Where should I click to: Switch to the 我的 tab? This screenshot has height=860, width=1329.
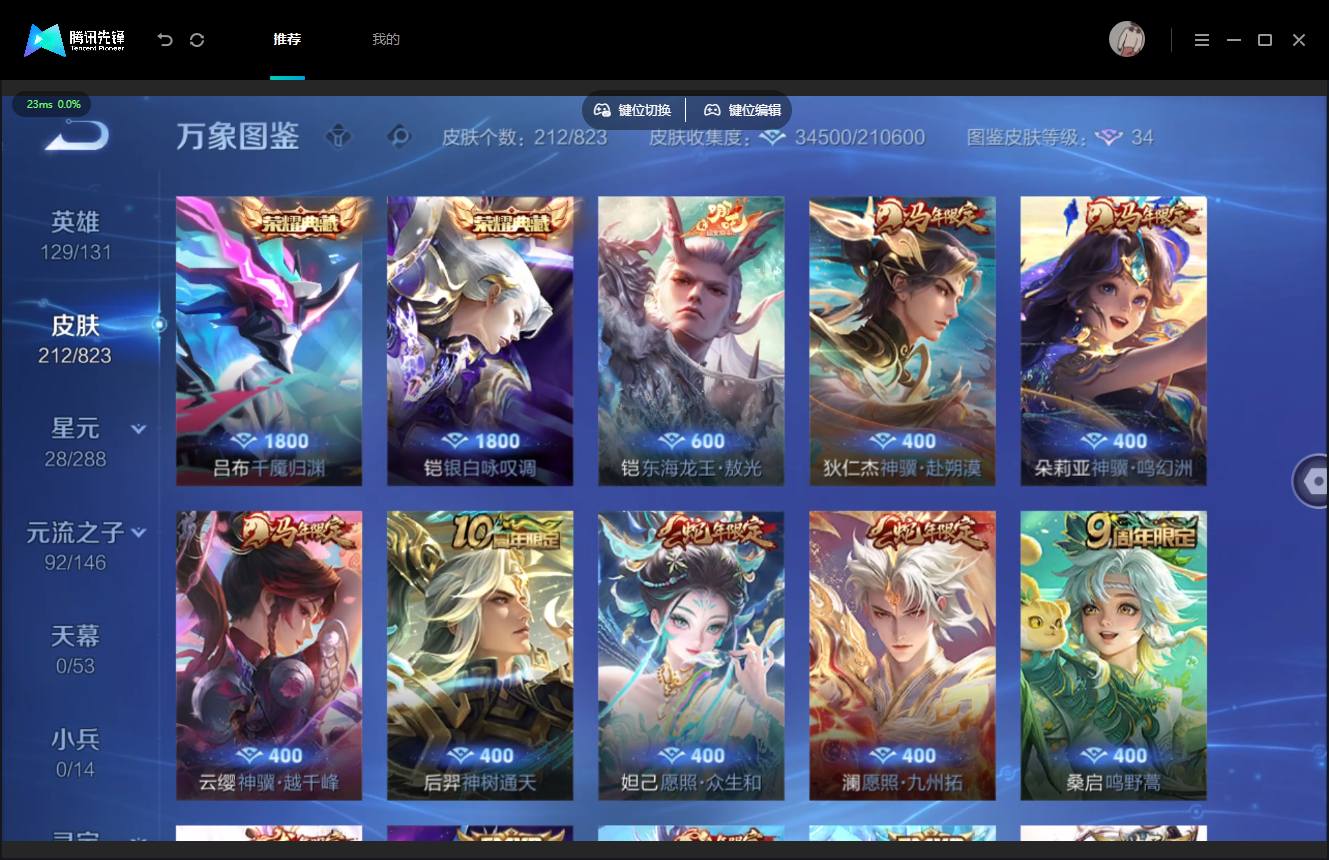coord(386,40)
